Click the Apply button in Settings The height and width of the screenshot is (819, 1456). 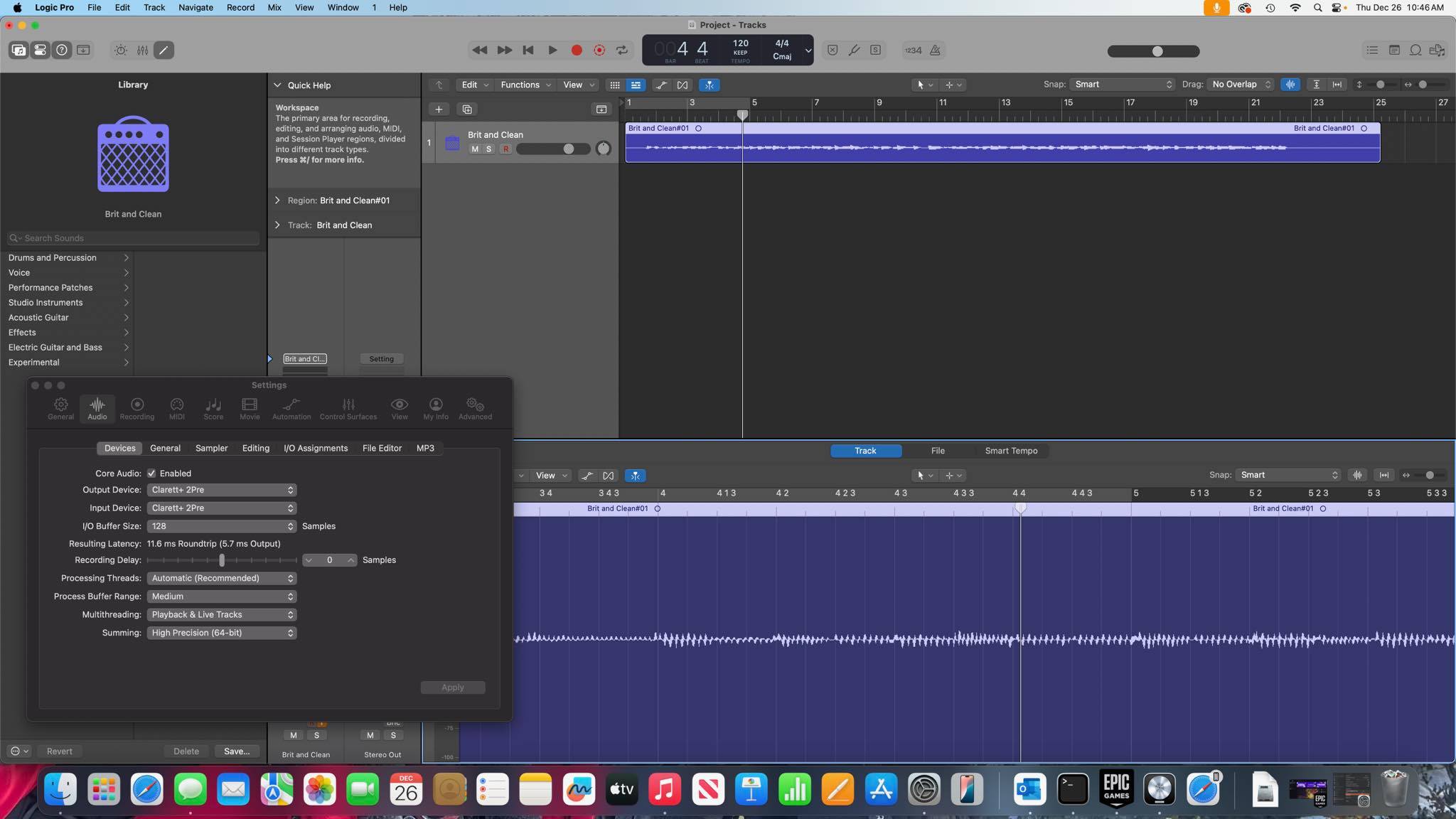click(x=453, y=687)
